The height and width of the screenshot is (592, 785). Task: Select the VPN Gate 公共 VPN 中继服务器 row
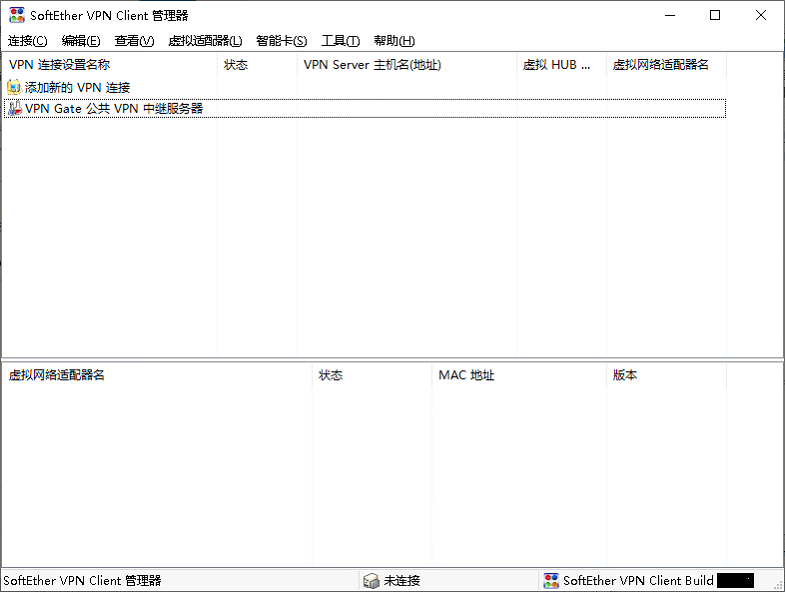click(365, 109)
